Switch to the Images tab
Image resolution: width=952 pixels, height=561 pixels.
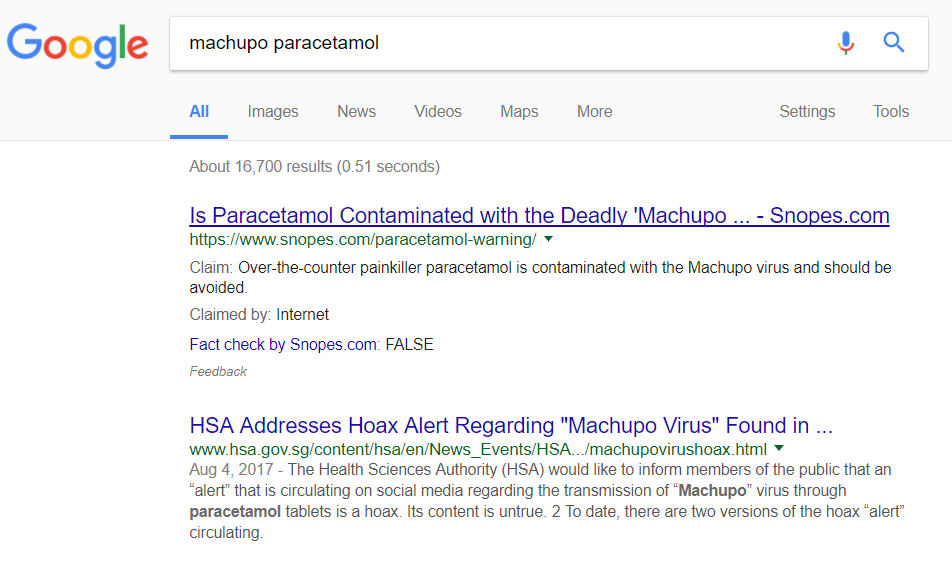pyautogui.click(x=273, y=112)
